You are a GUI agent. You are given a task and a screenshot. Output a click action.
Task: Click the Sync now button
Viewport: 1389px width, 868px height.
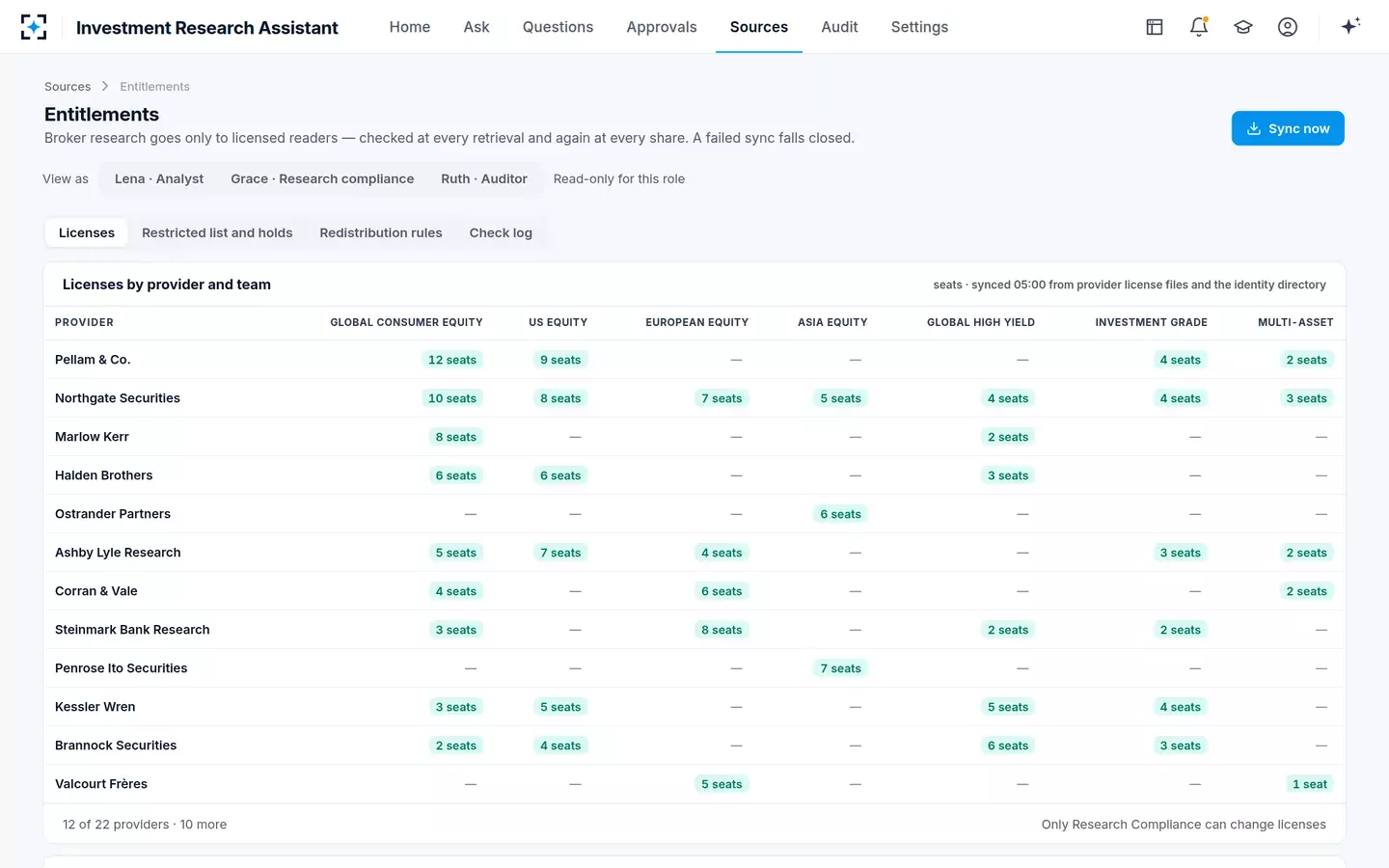click(x=1288, y=128)
